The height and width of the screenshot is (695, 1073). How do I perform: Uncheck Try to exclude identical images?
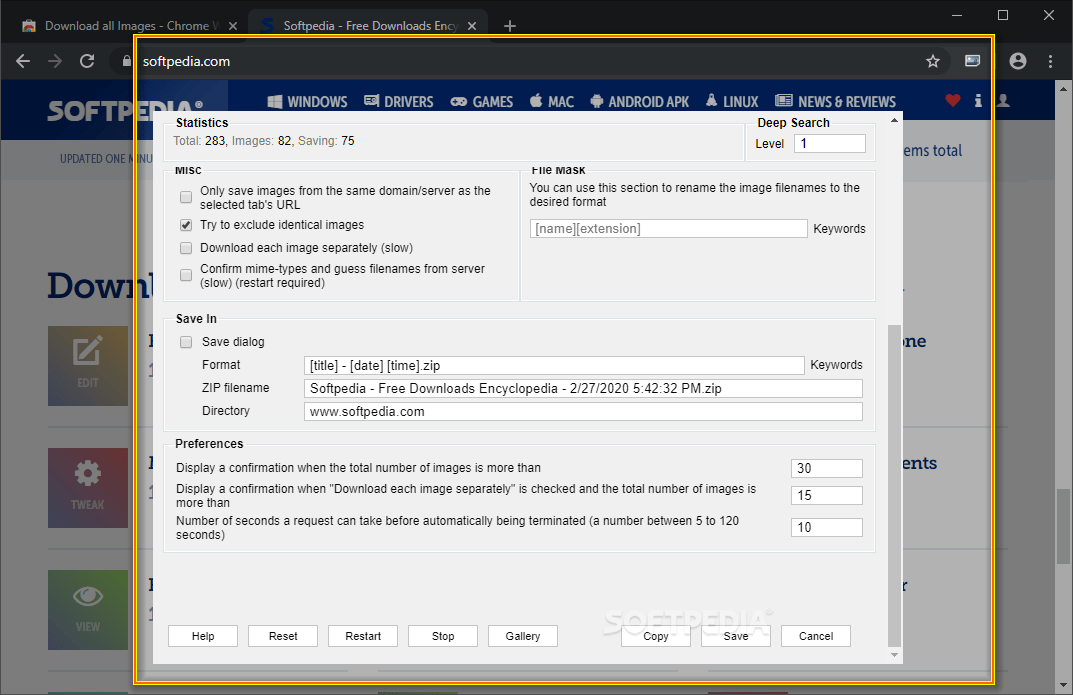pos(185,225)
